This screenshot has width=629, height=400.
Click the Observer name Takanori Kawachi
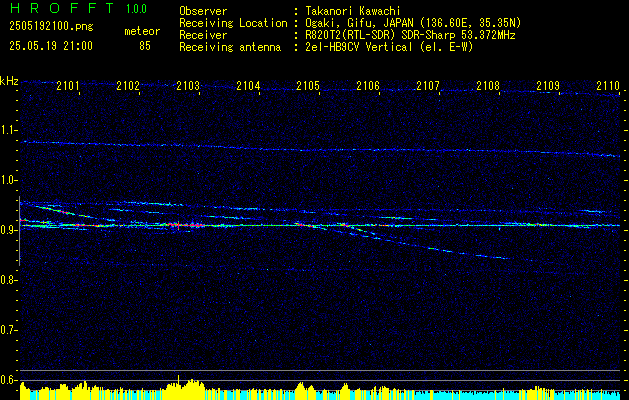(353, 11)
